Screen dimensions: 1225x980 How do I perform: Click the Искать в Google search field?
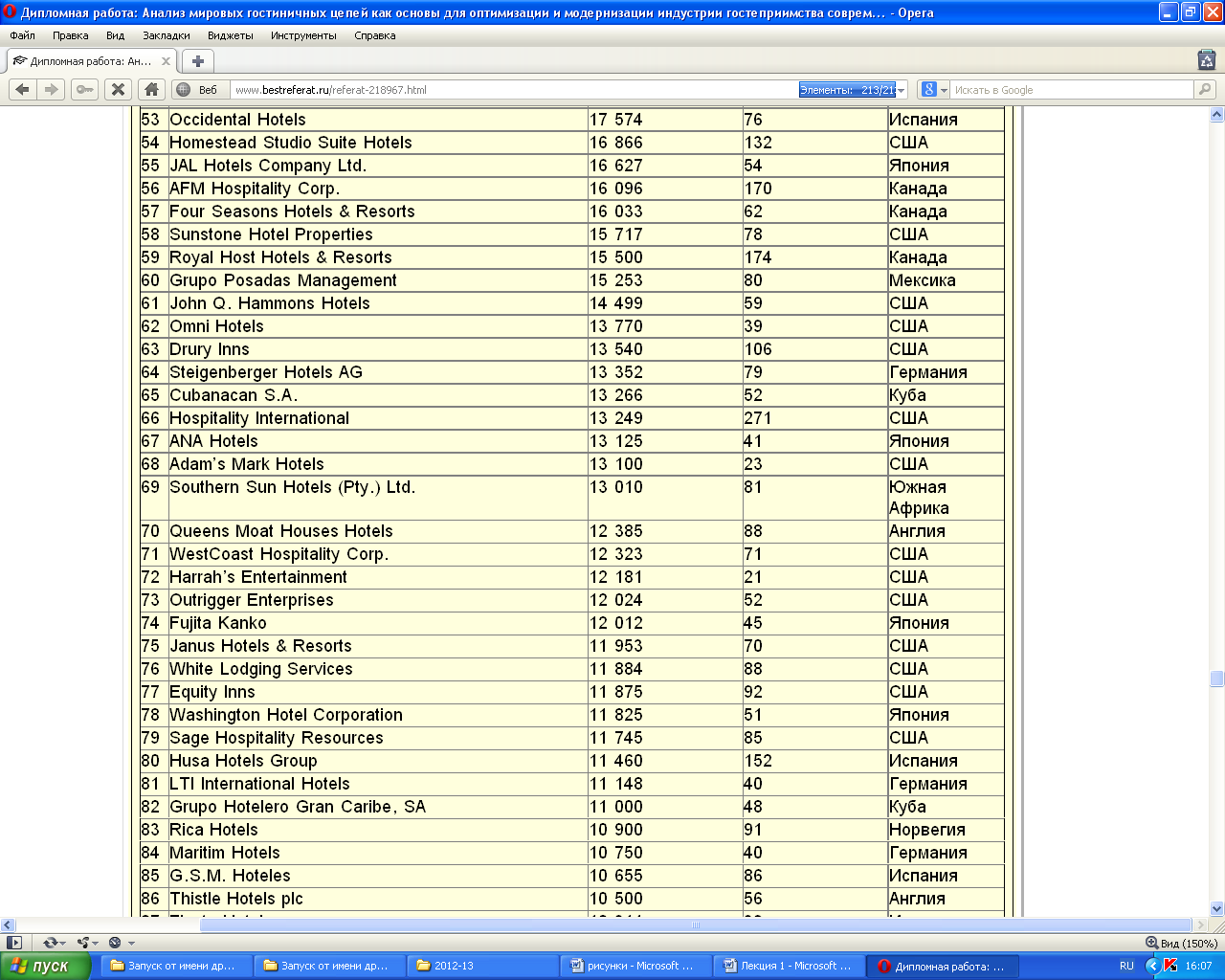(1072, 90)
